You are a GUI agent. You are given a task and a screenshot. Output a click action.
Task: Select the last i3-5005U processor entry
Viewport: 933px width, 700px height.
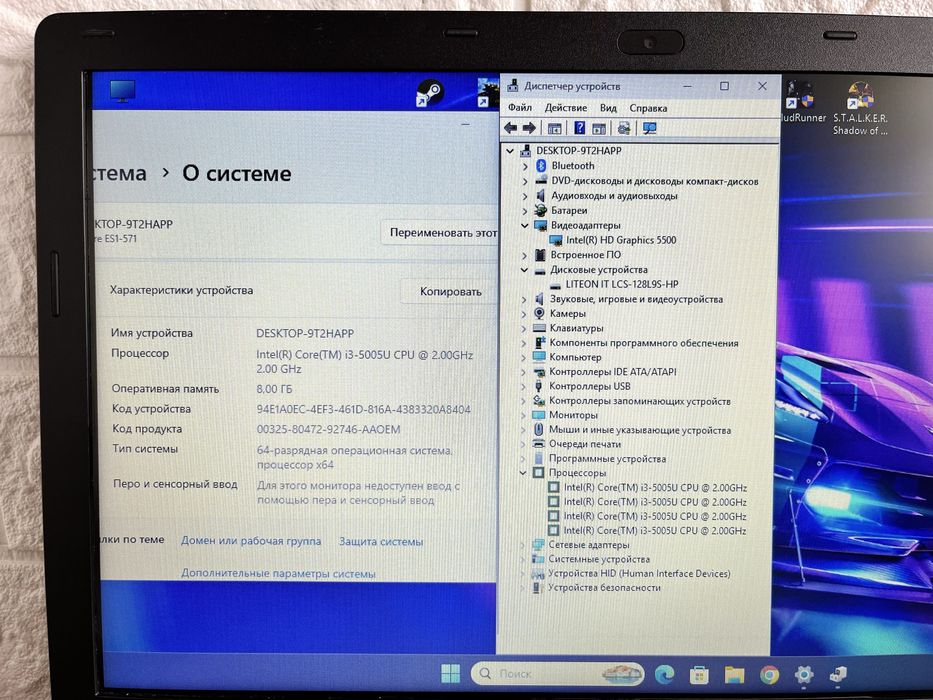(655, 530)
